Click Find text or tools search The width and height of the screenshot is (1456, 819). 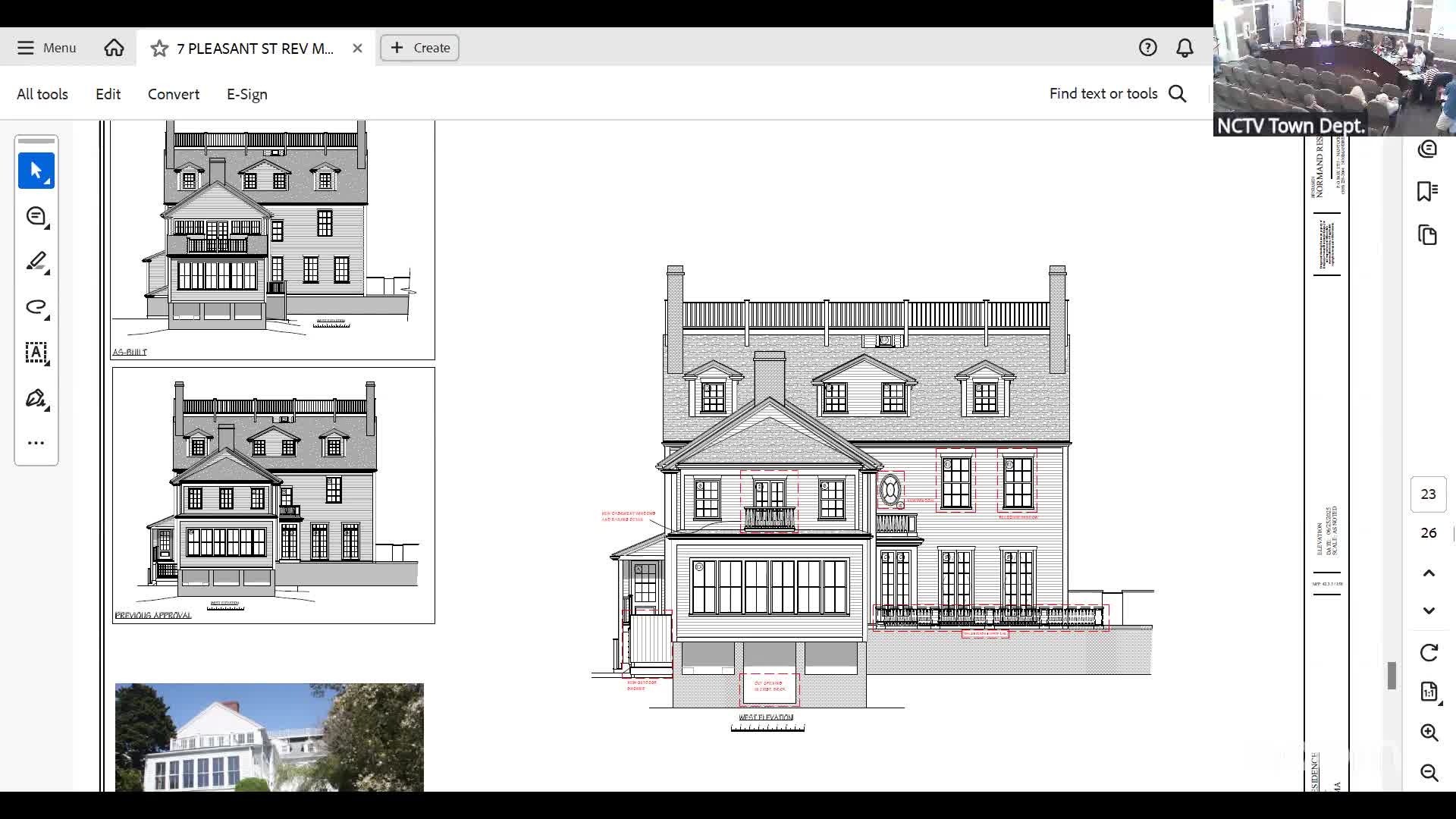(x=1103, y=93)
